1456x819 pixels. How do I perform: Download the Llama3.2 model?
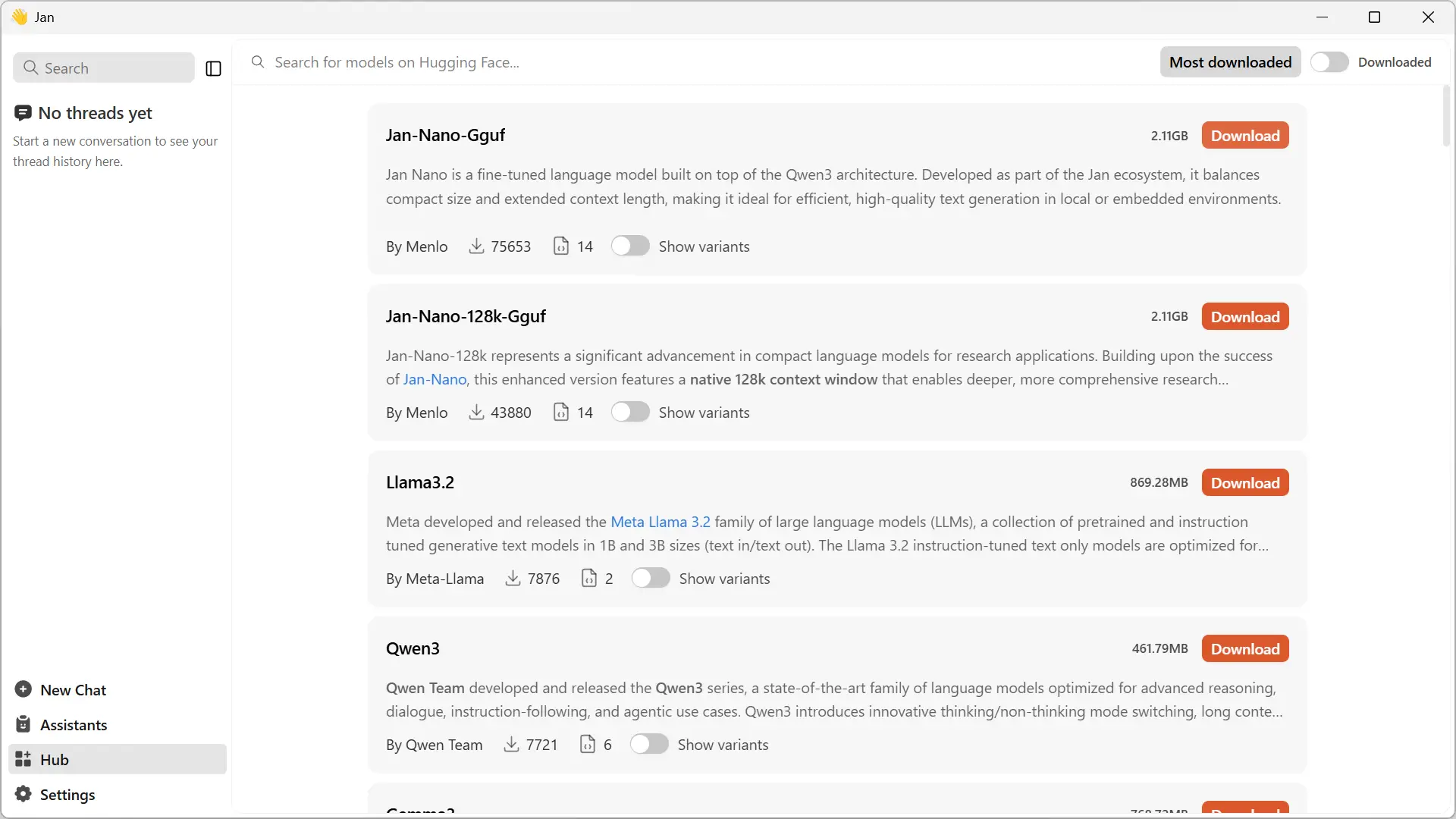1245,483
